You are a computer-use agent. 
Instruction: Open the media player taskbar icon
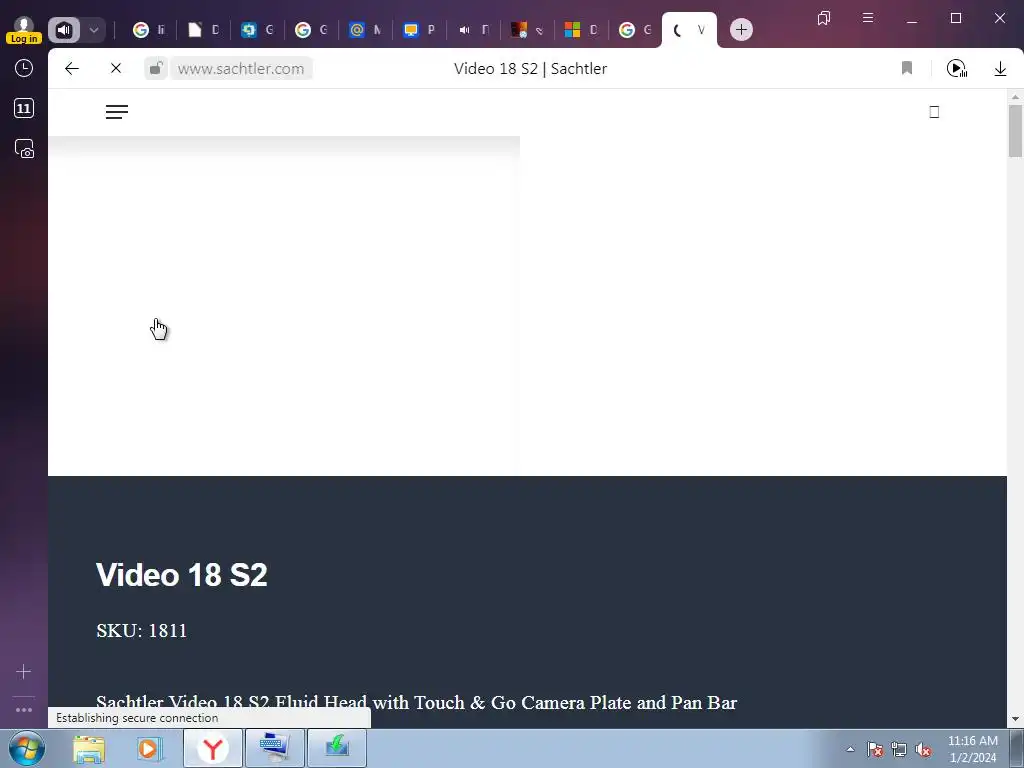point(149,748)
